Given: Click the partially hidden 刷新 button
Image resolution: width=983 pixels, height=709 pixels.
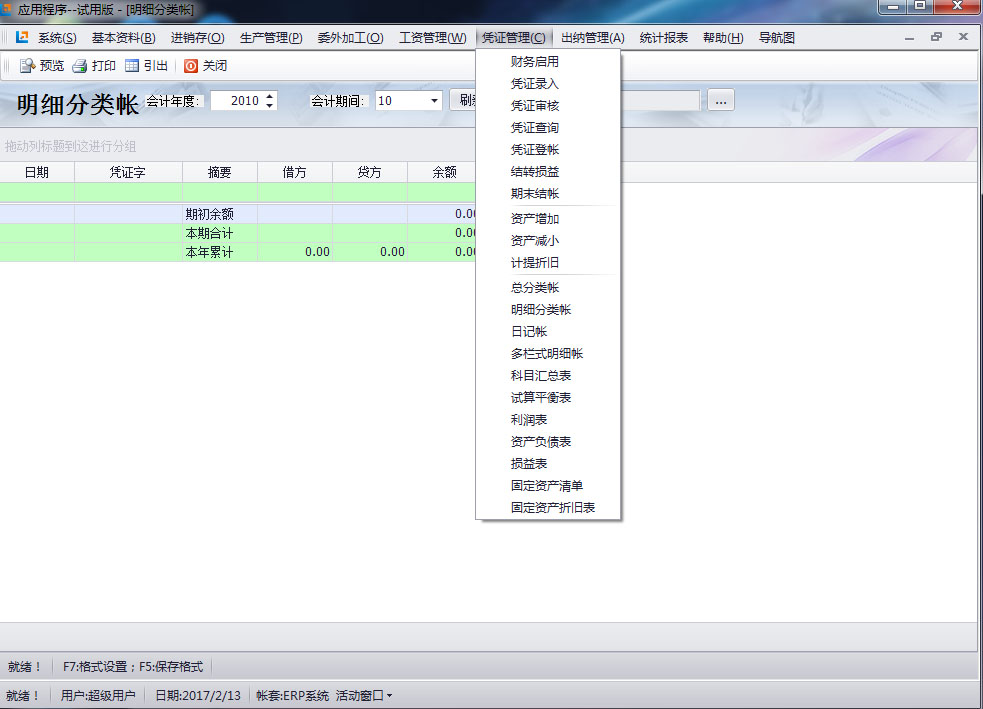Looking at the screenshot, I should tap(464, 100).
